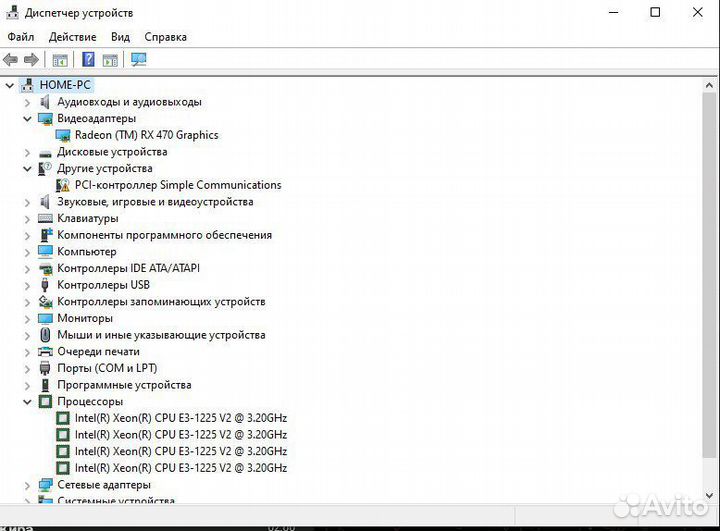The width and height of the screenshot is (720, 531).
Task: Expand the Дисковые устройства node
Action: click(x=28, y=152)
